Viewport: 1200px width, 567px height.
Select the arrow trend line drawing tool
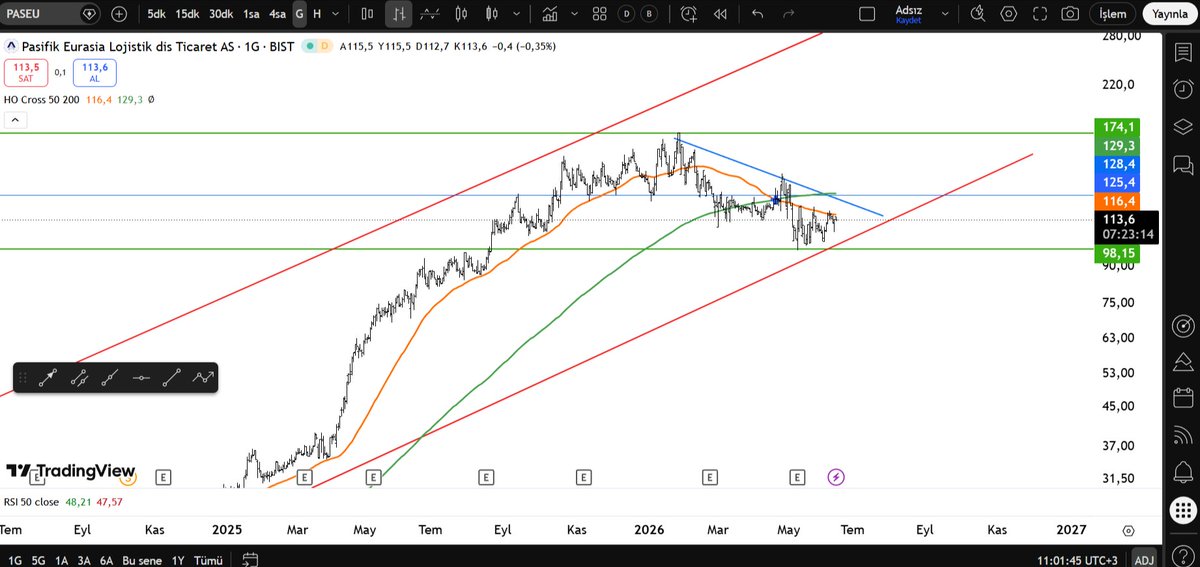48,378
